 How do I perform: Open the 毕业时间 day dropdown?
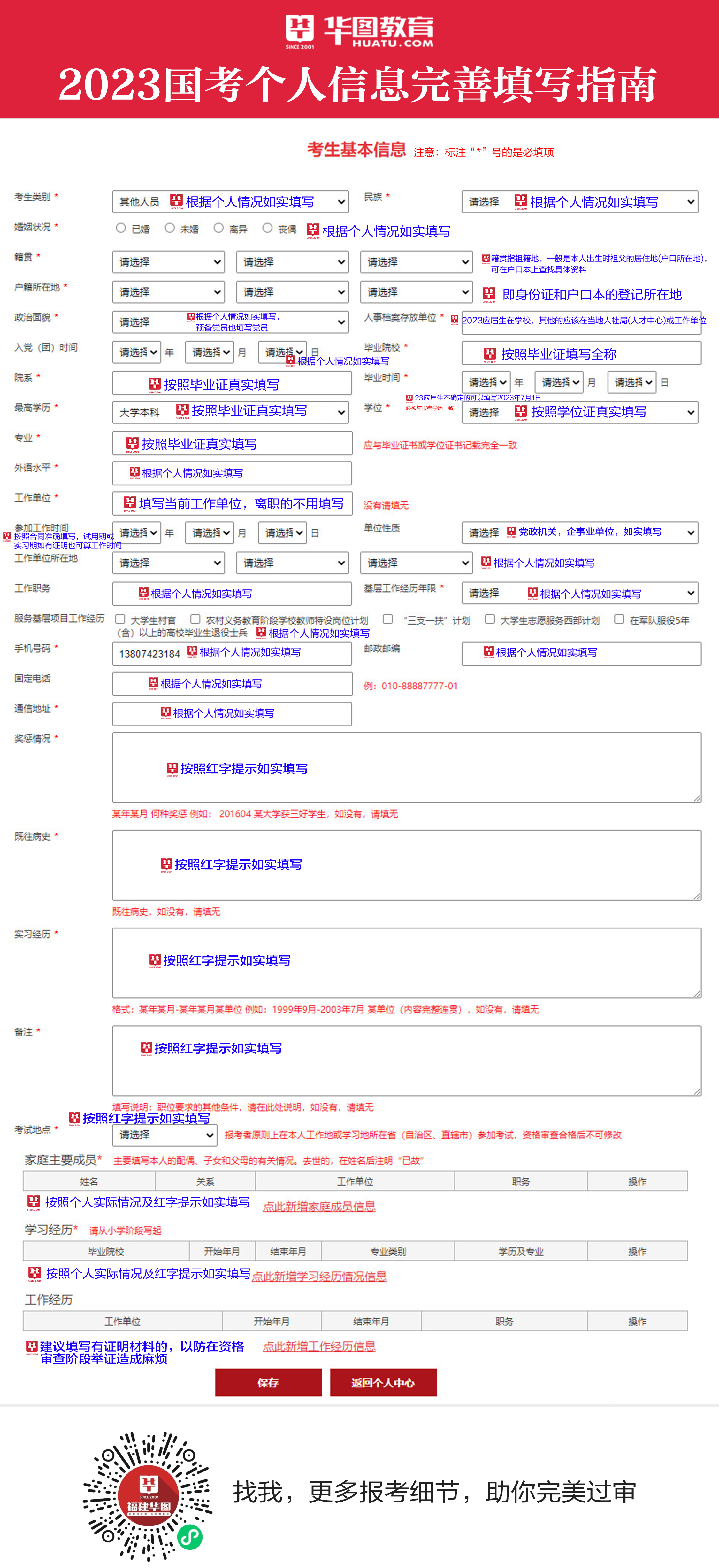pyautogui.click(x=631, y=382)
